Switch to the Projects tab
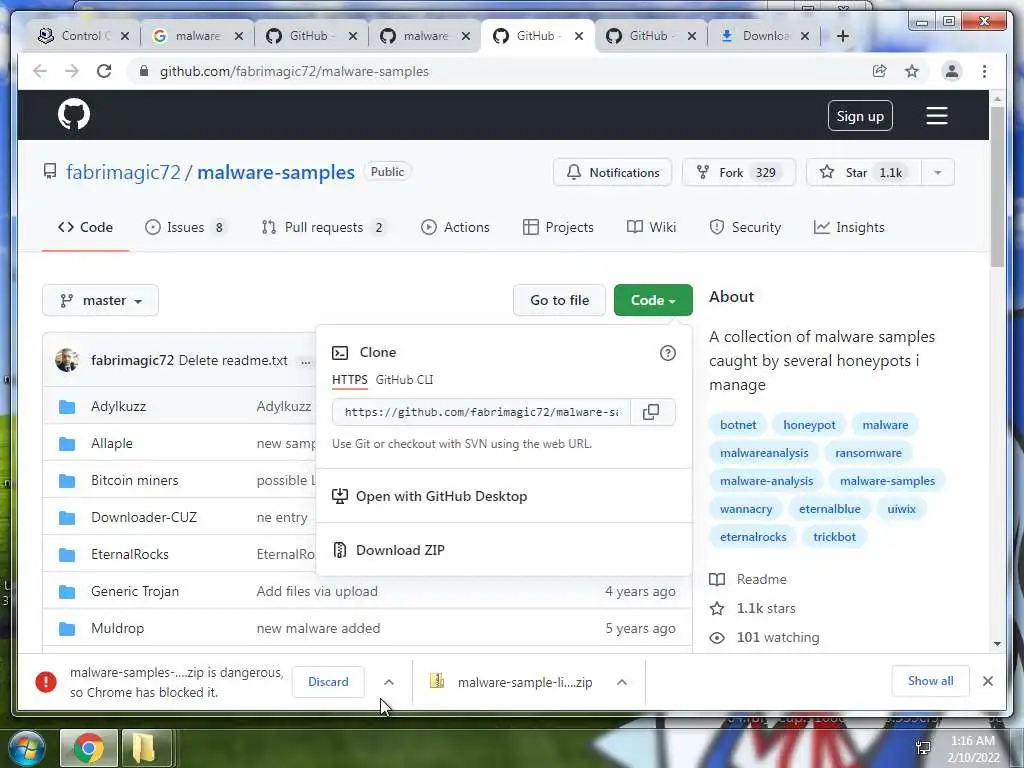Image resolution: width=1024 pixels, height=768 pixels. coord(558,227)
